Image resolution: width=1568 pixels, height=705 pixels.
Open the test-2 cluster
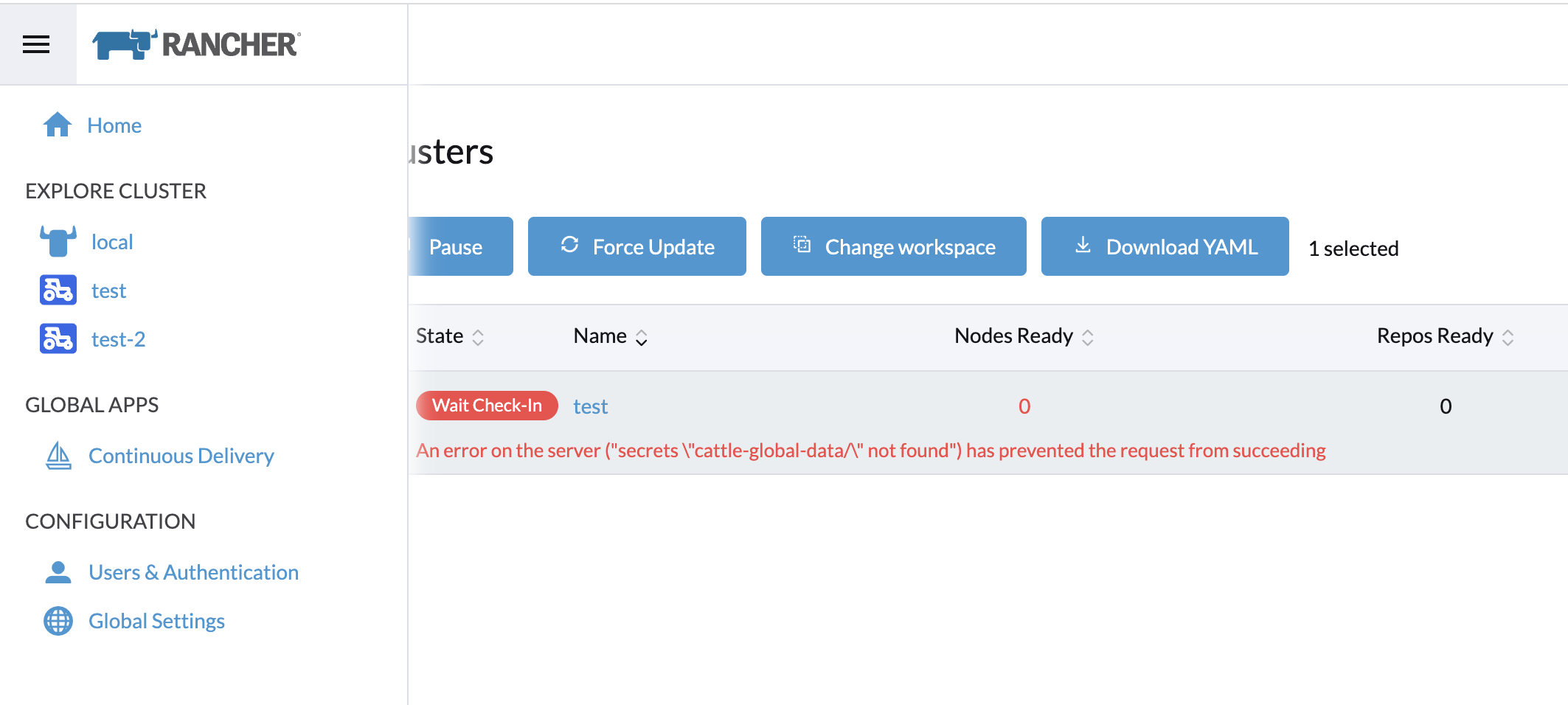(118, 339)
